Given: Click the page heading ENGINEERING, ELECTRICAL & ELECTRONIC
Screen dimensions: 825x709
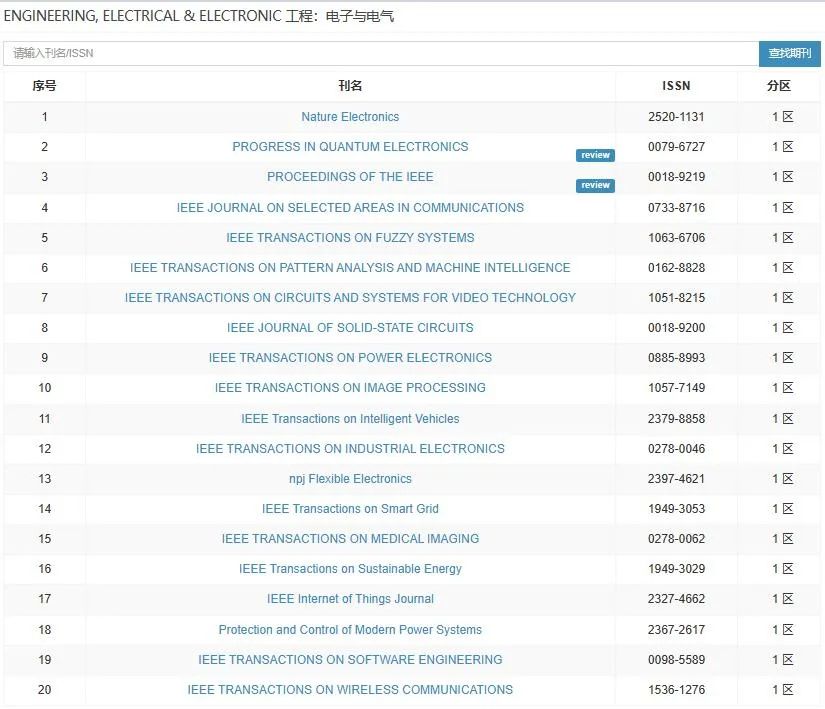Looking at the screenshot, I should coord(199,16).
